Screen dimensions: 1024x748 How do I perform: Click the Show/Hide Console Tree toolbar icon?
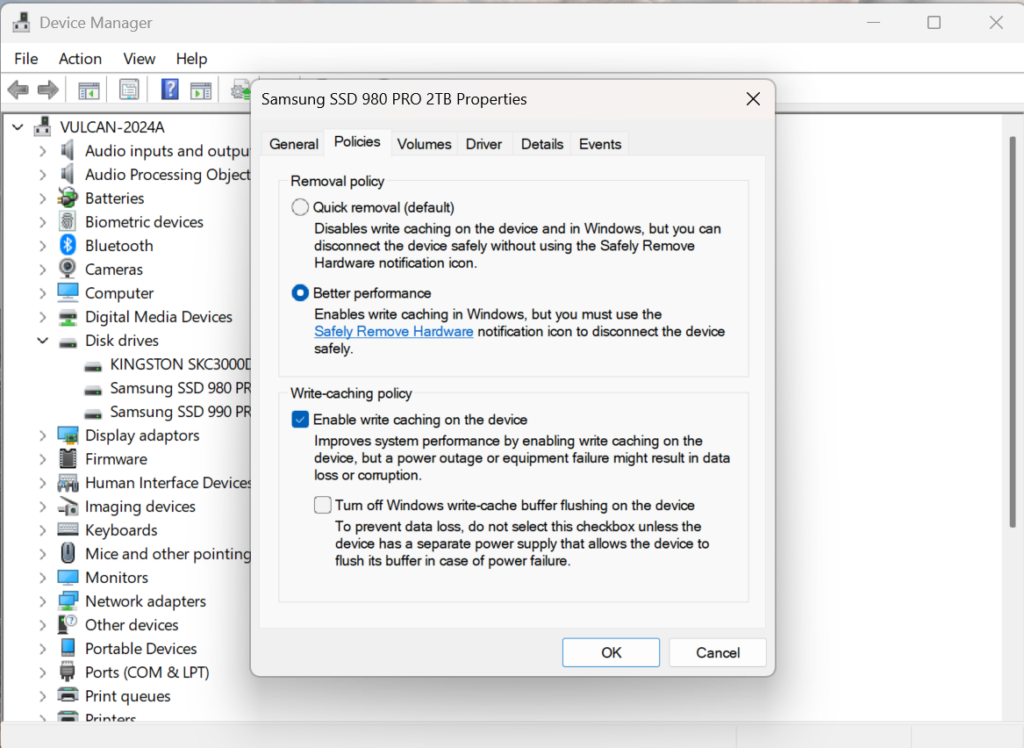point(89,90)
